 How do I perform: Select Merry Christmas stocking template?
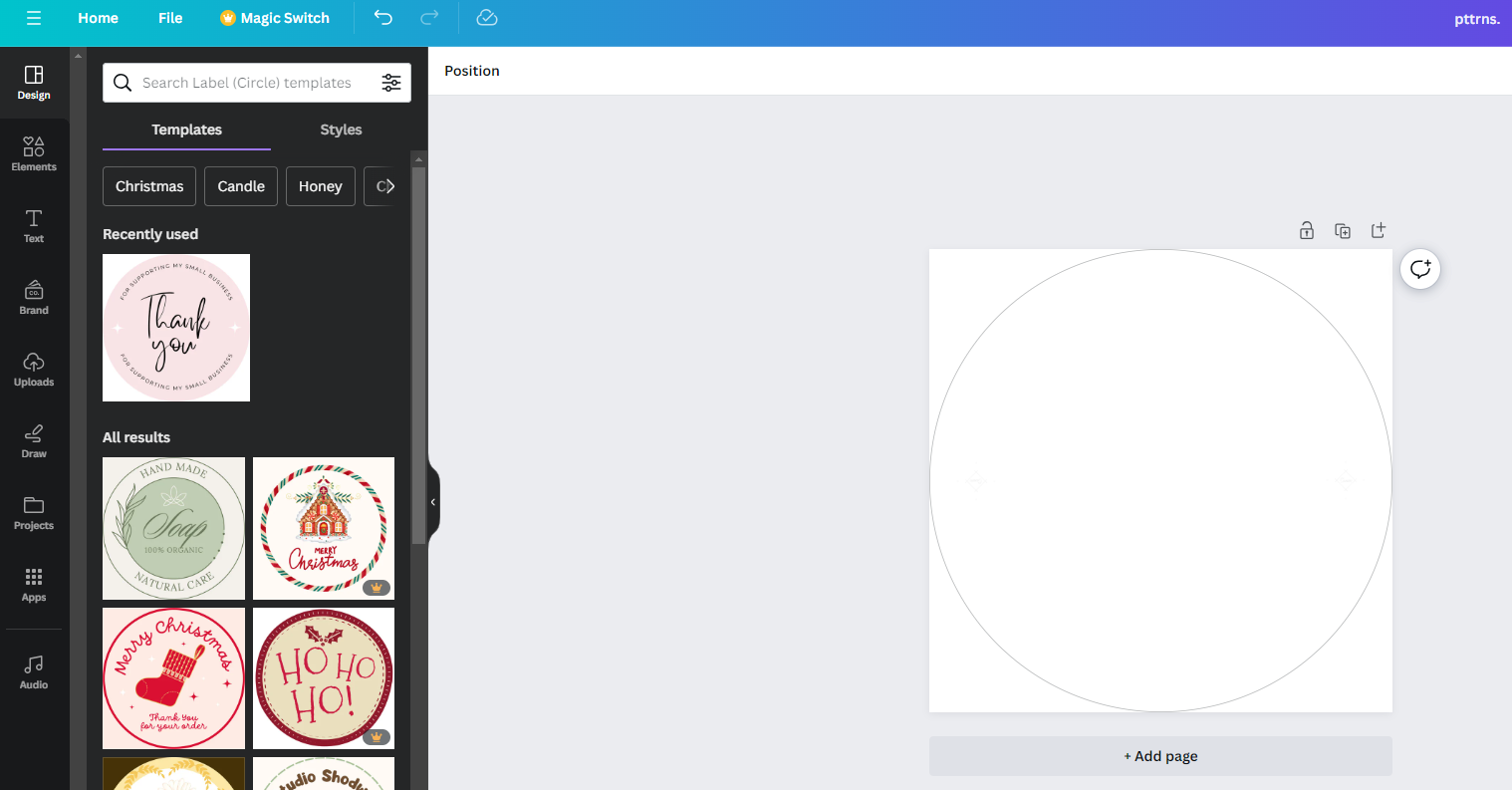(173, 678)
